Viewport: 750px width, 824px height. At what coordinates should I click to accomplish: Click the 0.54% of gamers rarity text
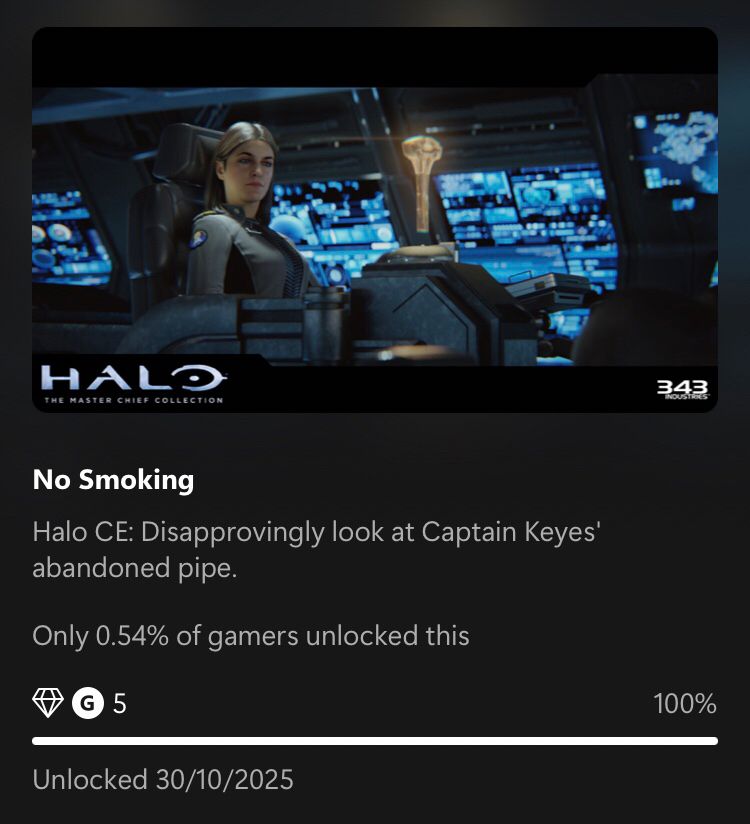point(251,636)
